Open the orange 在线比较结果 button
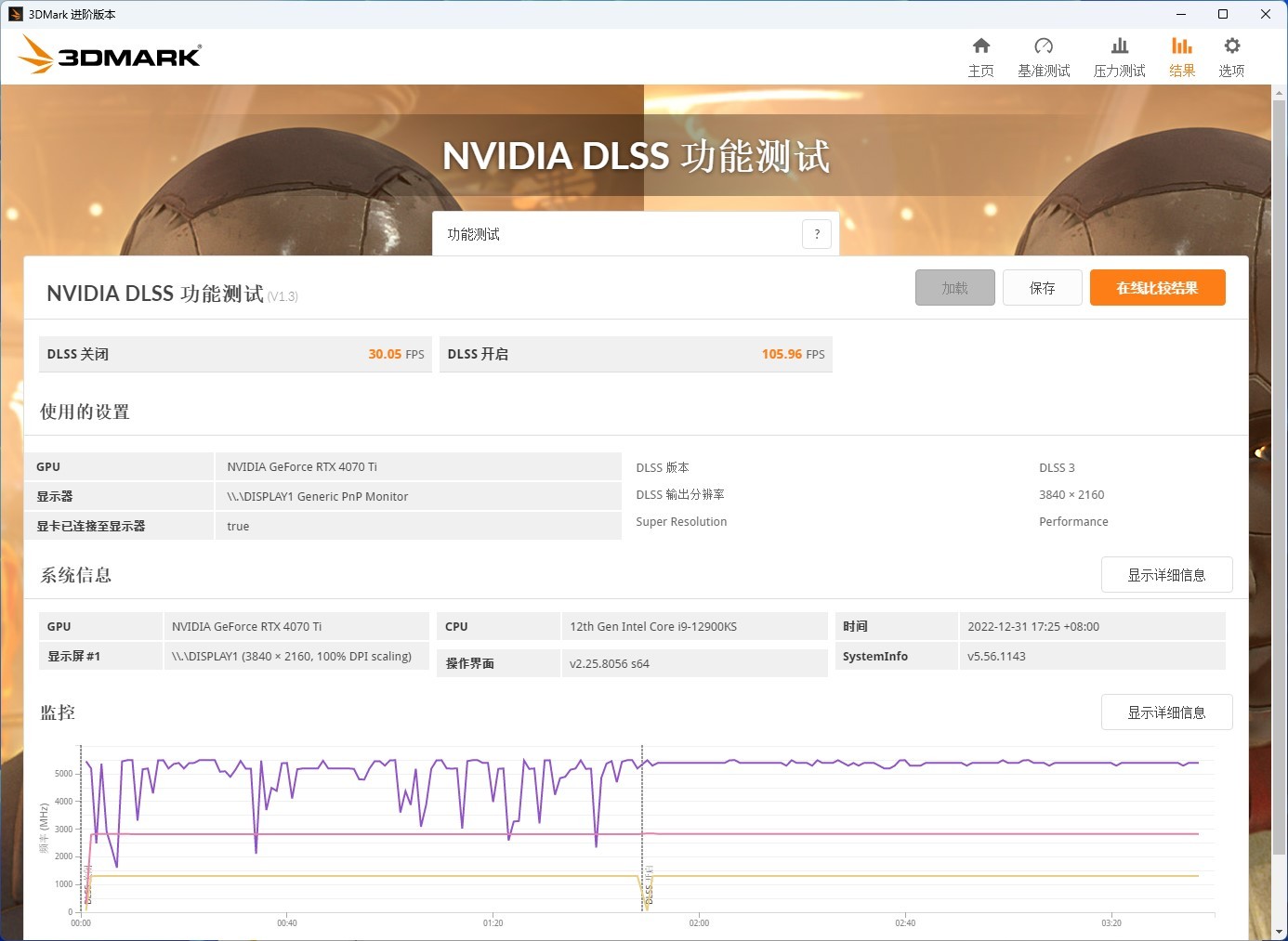Image resolution: width=1288 pixels, height=941 pixels. tap(1157, 287)
